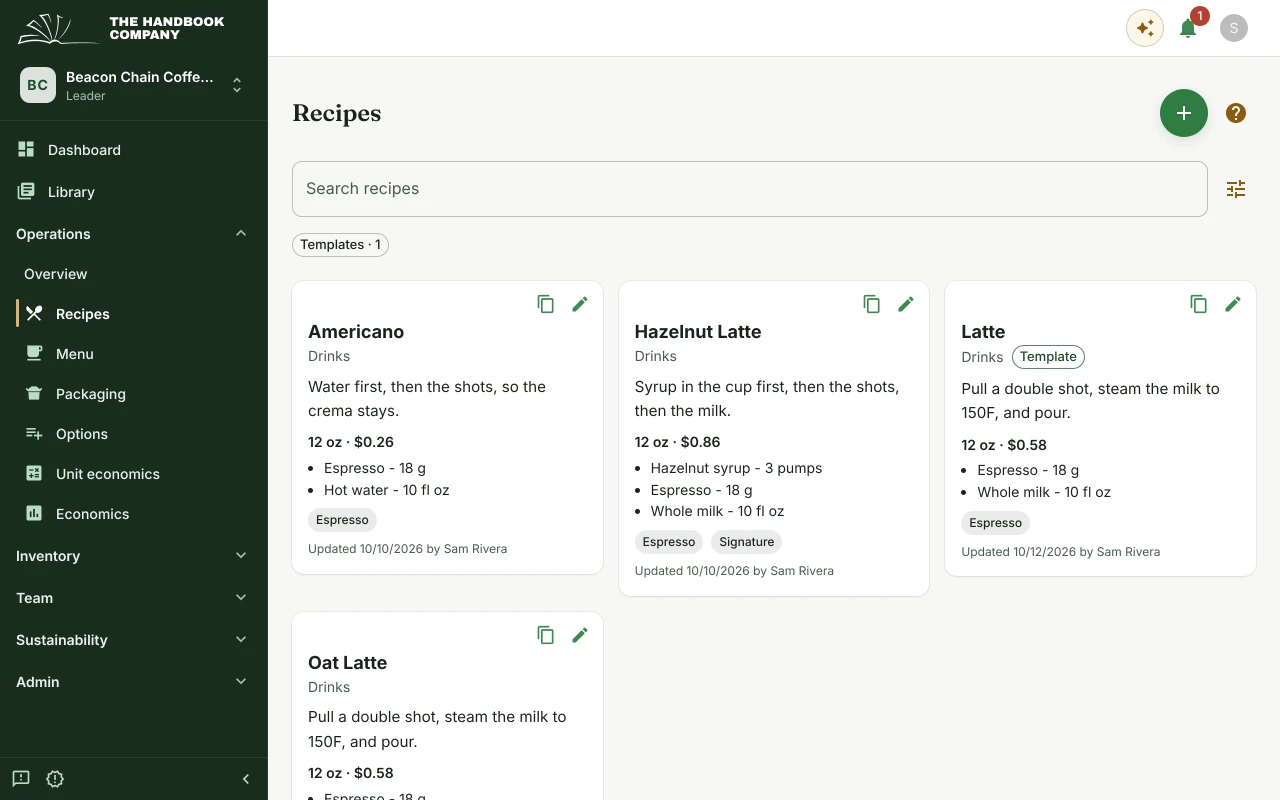The image size is (1280, 800).
Task: Collapse the sidebar with the left chevron
Action: [246, 779]
